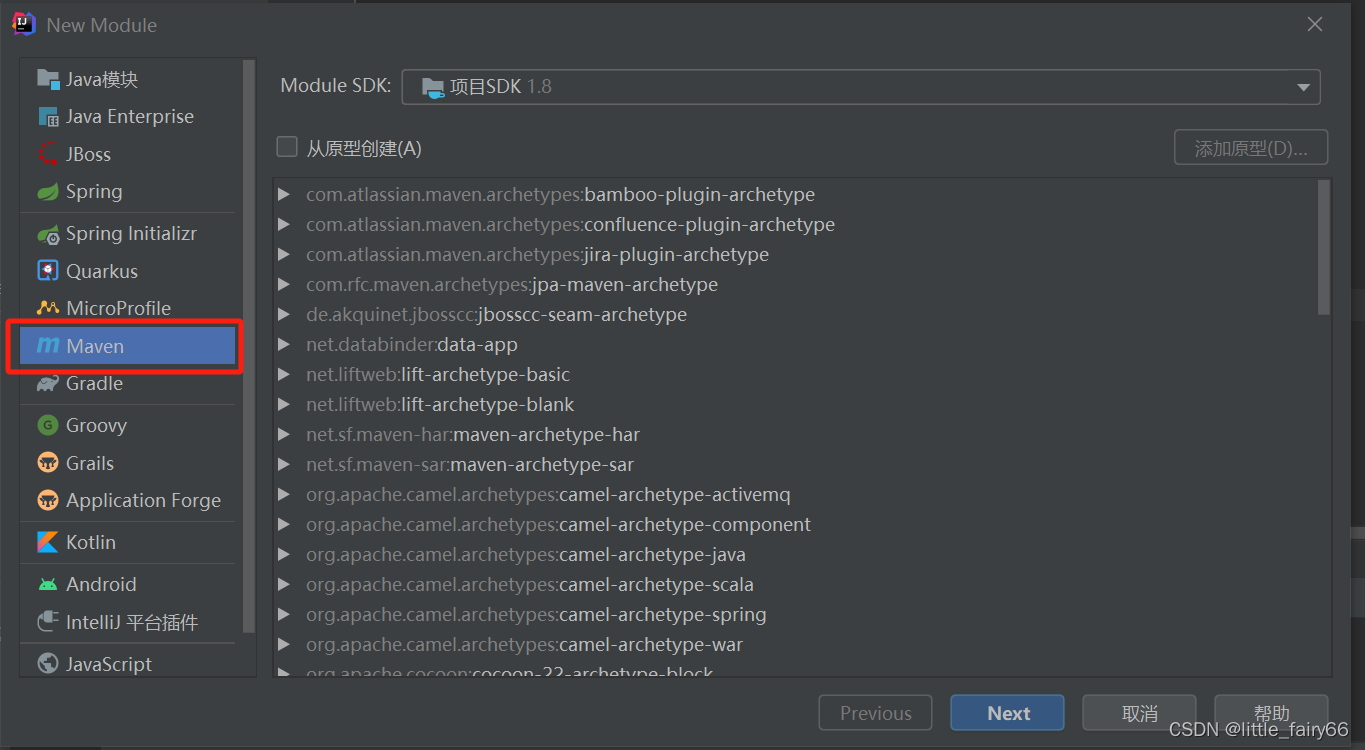
Task: Click the IntelliJ logo in title bar
Action: point(24,24)
